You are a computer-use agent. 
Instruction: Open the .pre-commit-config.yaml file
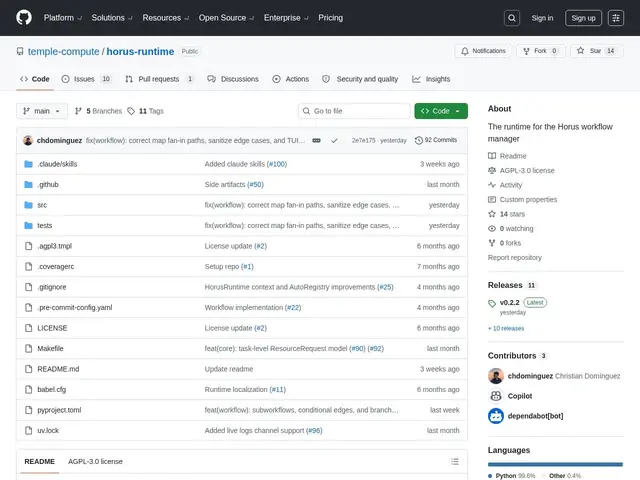tap(75, 307)
